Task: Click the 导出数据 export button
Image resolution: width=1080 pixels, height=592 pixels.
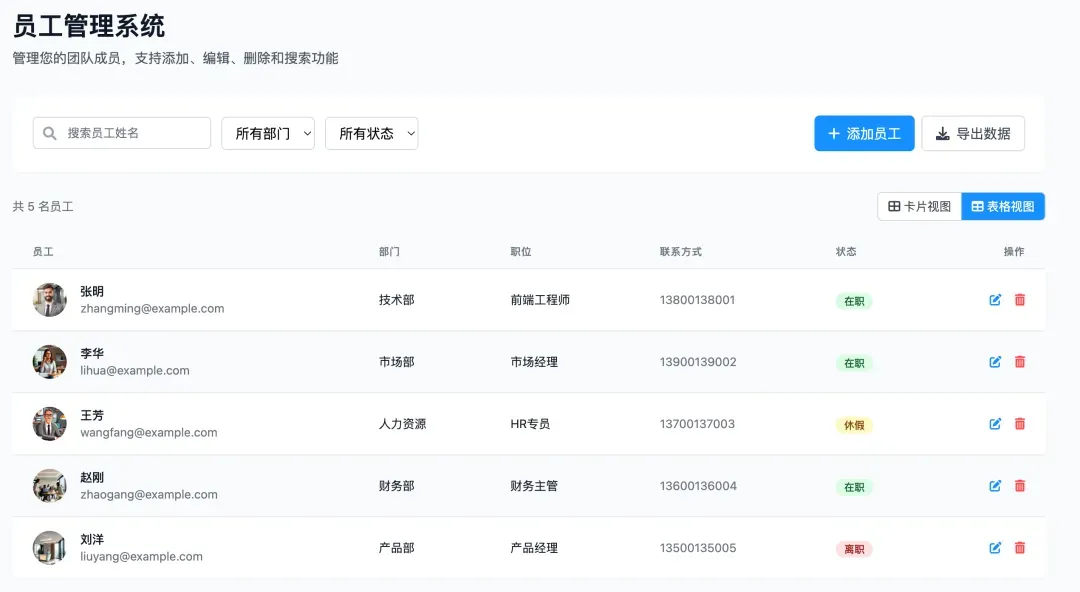Action: click(x=973, y=133)
